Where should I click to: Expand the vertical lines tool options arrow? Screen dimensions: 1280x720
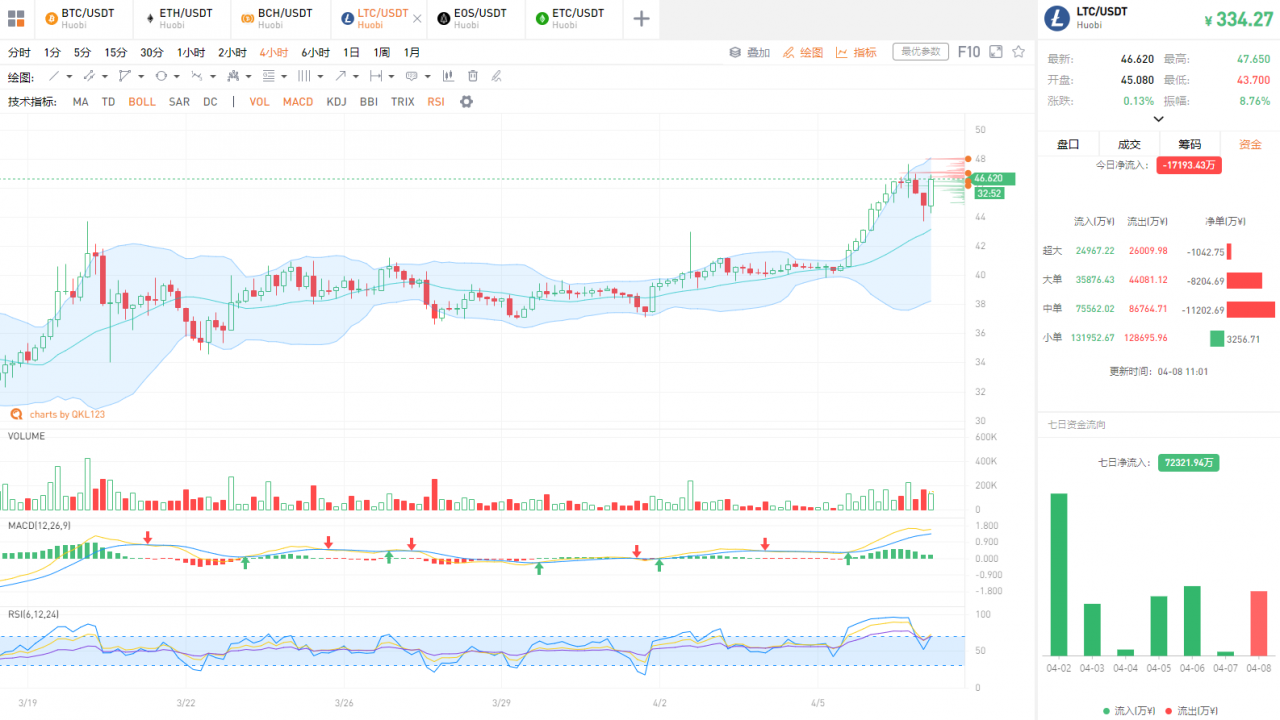[x=320, y=77]
